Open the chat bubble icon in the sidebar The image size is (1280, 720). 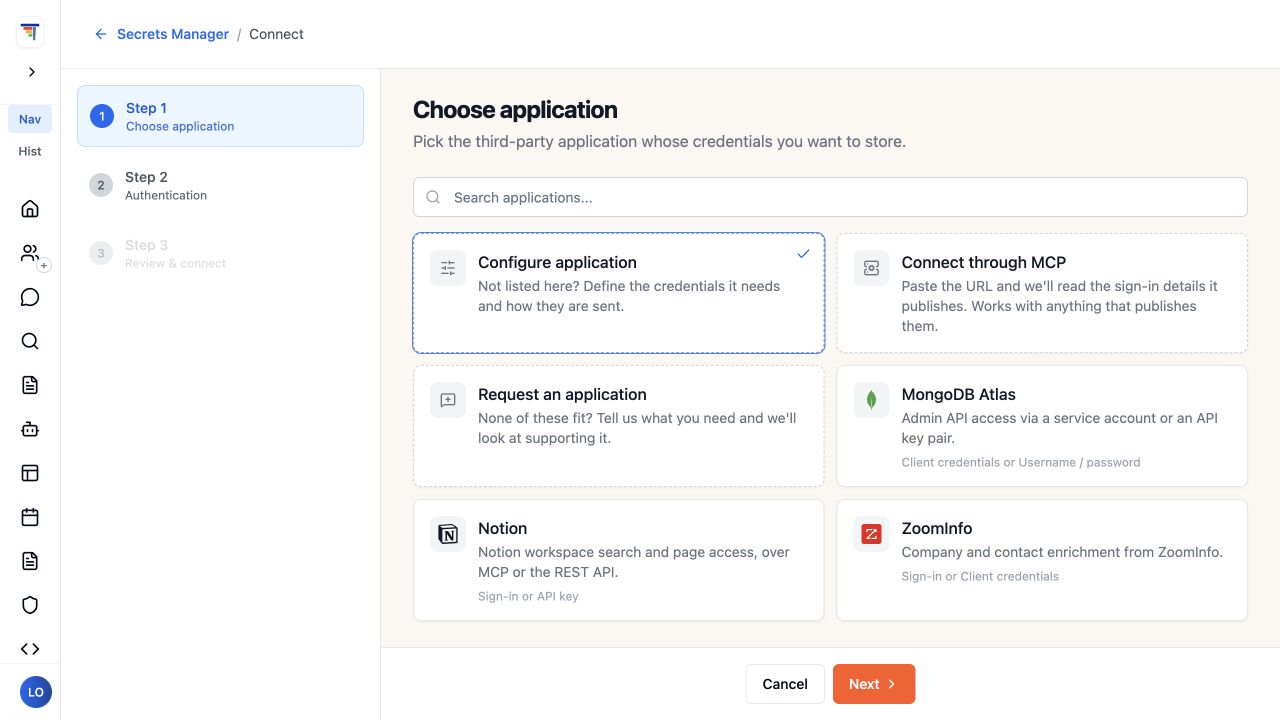click(30, 297)
